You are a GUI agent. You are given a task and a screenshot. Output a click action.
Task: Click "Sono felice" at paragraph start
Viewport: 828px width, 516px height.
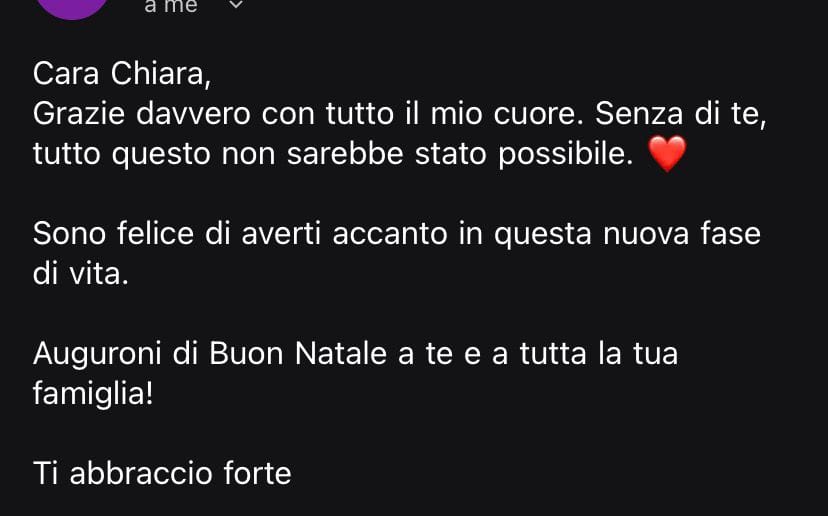[113, 233]
